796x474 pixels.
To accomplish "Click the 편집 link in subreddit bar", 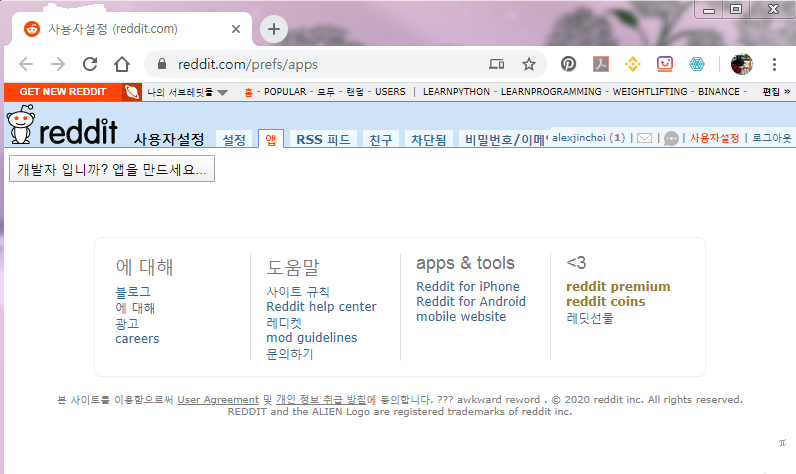I will coord(771,92).
